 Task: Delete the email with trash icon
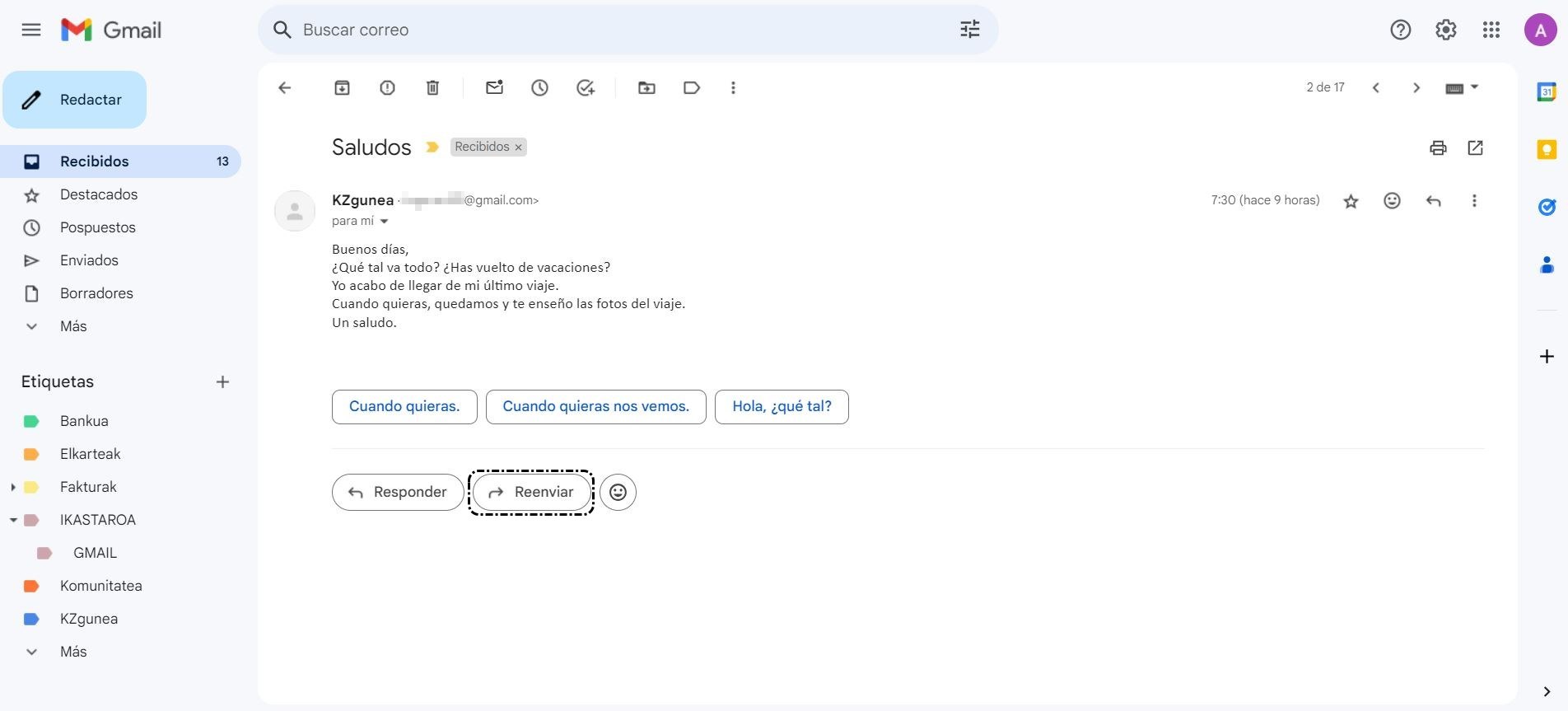click(x=432, y=87)
